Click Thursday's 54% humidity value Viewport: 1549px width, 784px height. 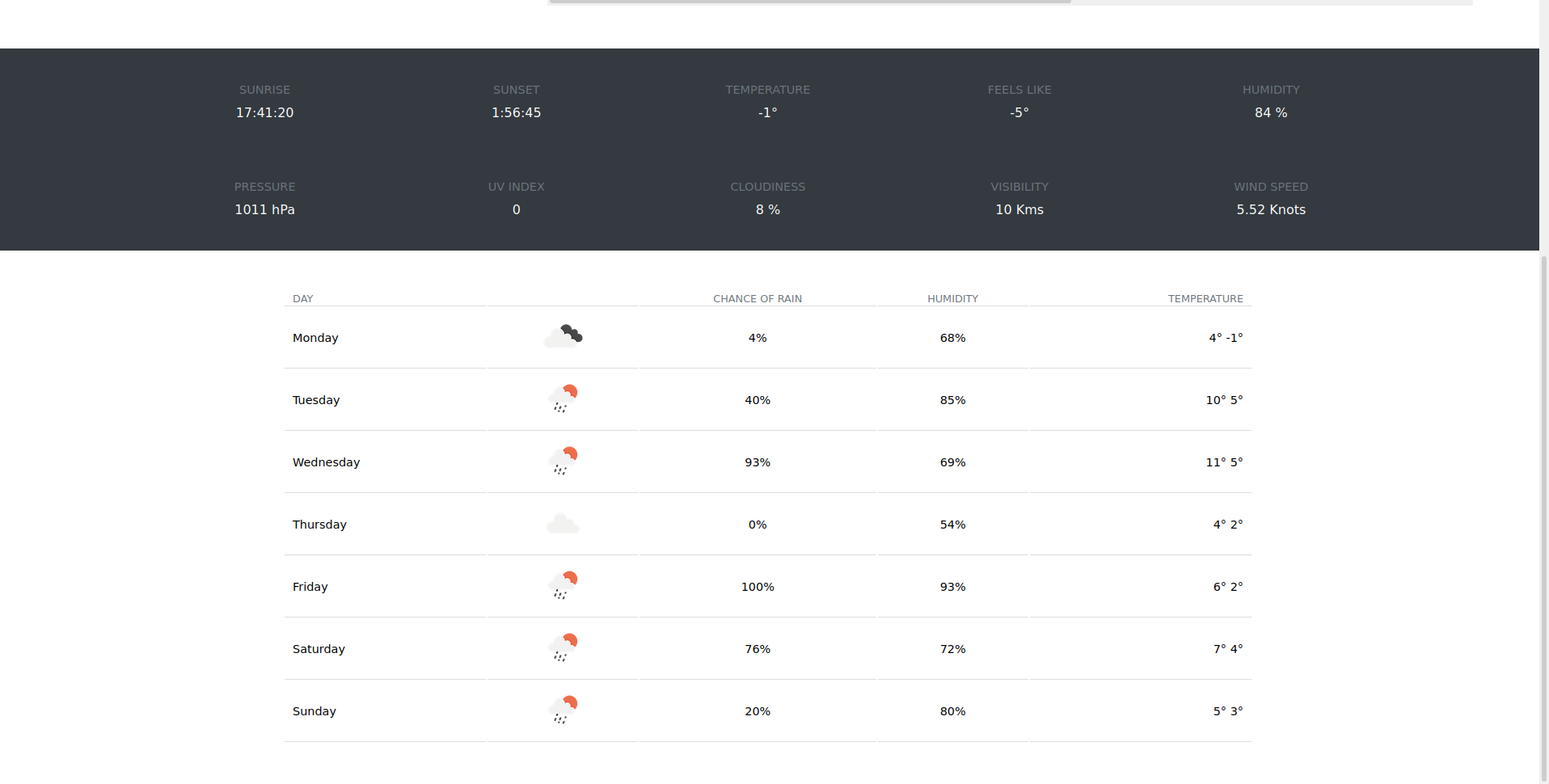coord(953,525)
